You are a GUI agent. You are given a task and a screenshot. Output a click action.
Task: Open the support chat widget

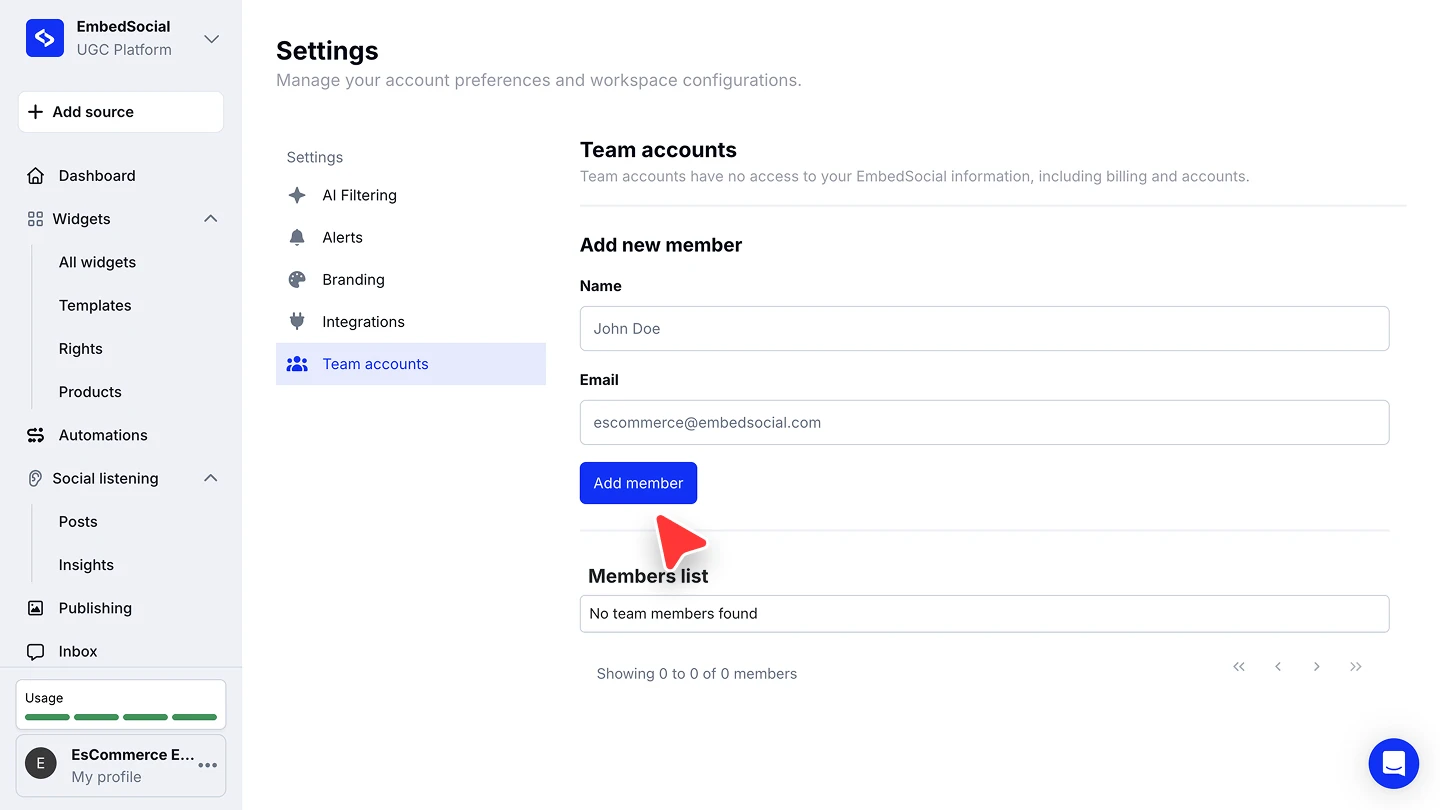click(x=1394, y=764)
